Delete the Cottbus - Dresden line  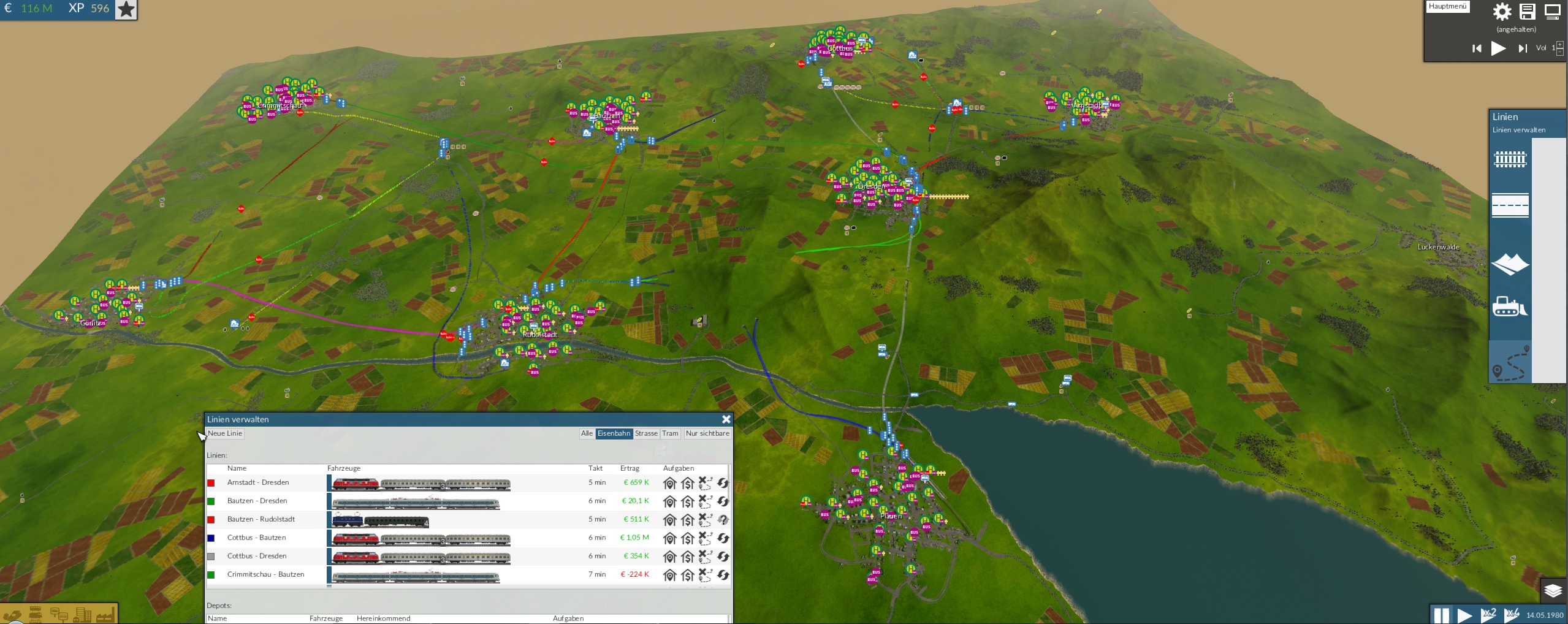(x=706, y=557)
